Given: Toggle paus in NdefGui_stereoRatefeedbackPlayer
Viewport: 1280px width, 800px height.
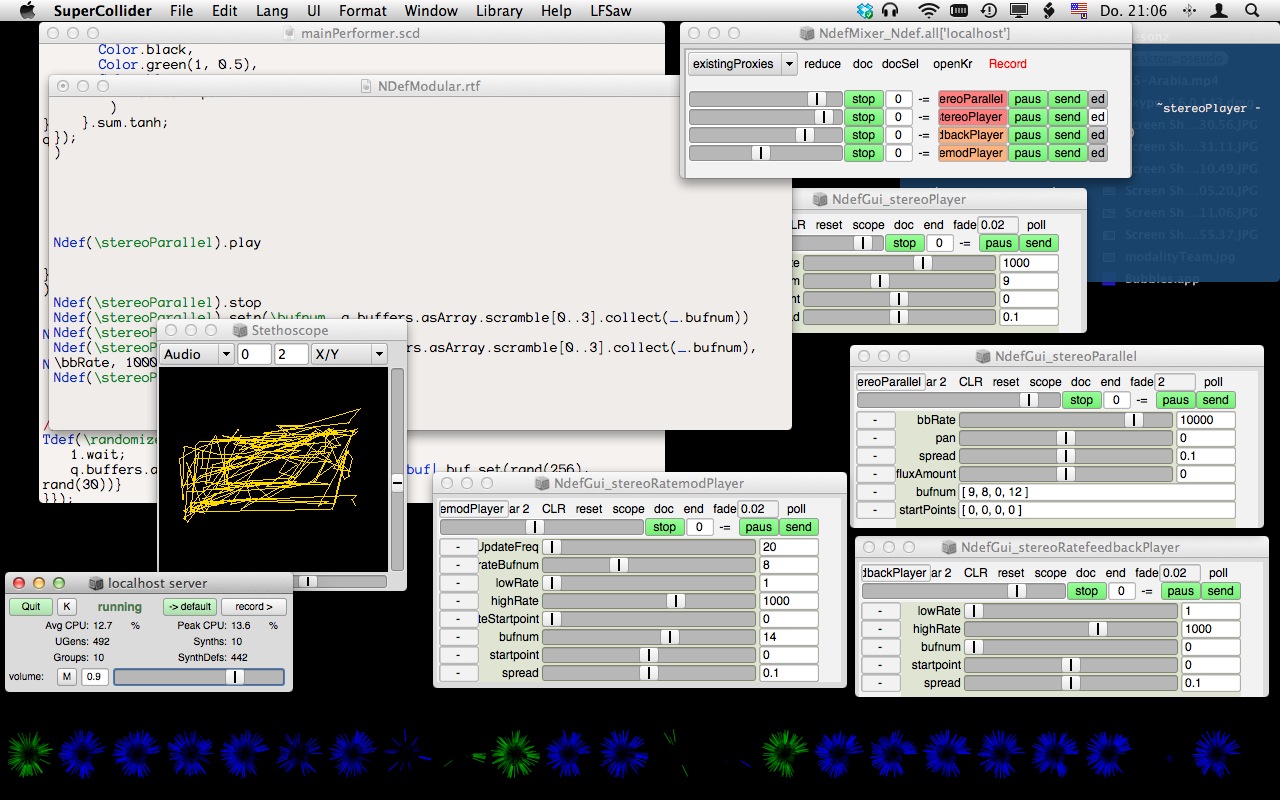Looking at the screenshot, I should [1180, 591].
